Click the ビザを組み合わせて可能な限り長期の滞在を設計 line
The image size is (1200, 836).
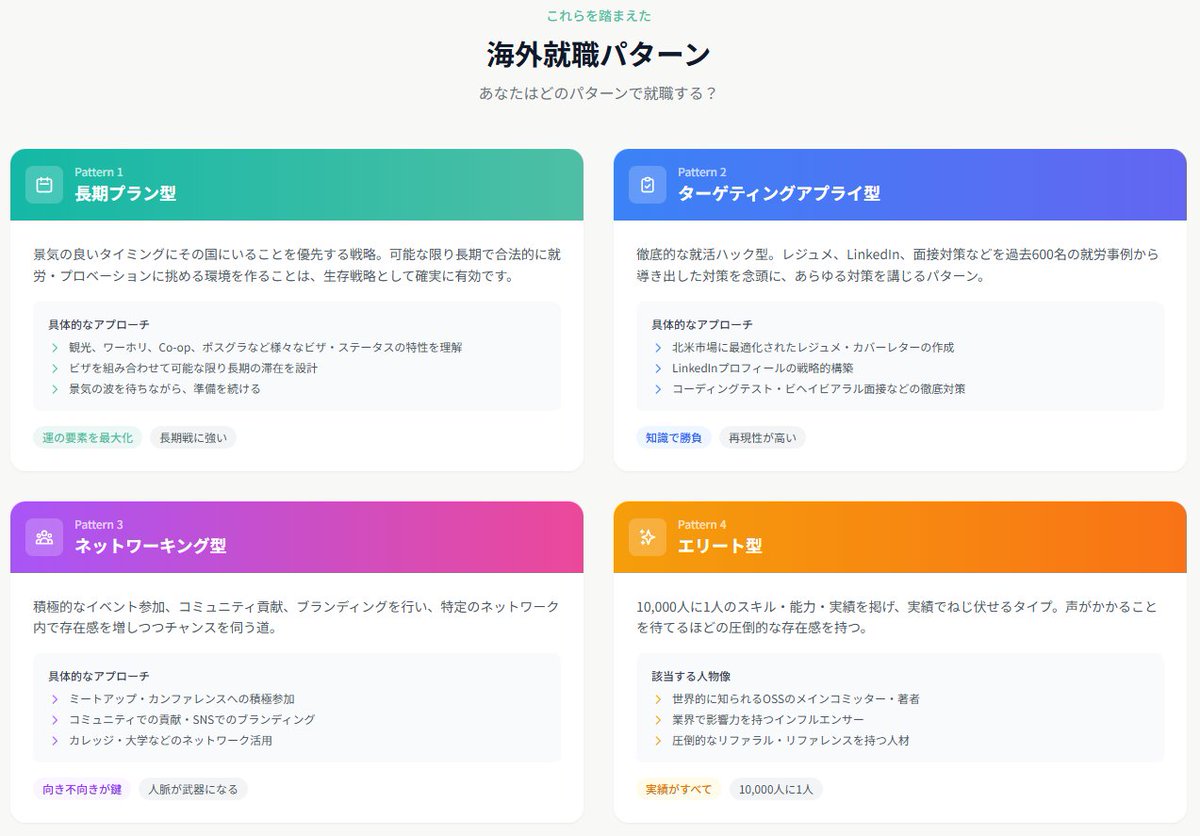pyautogui.click(x=193, y=368)
